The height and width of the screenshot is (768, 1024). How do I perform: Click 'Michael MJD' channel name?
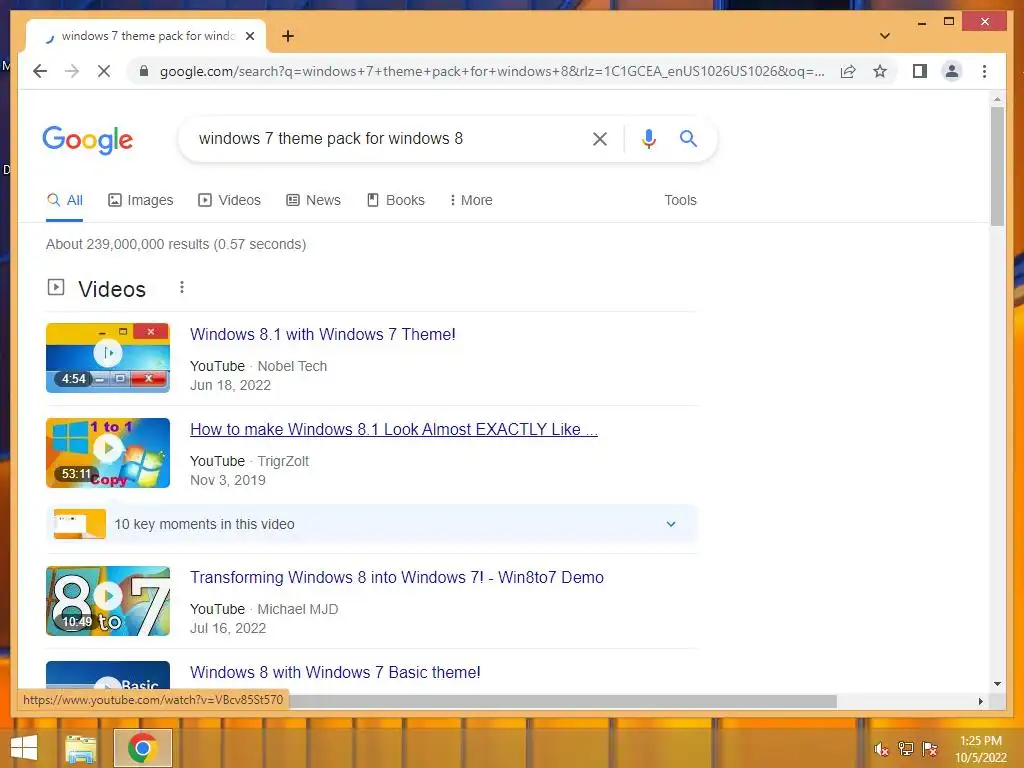click(x=298, y=609)
